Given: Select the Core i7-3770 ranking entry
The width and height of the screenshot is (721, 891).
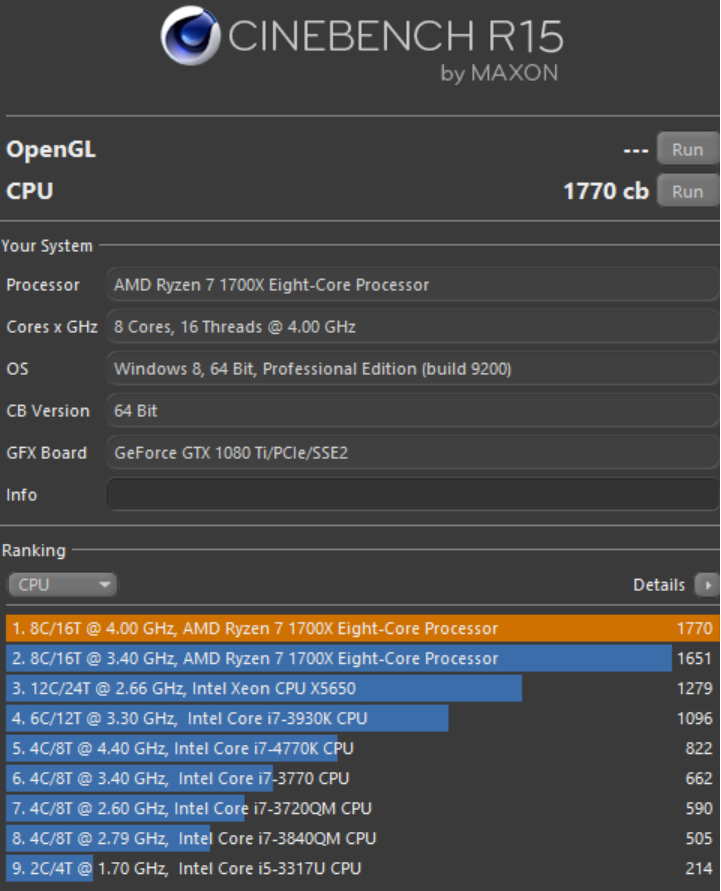Looking at the screenshot, I should coord(362,778).
